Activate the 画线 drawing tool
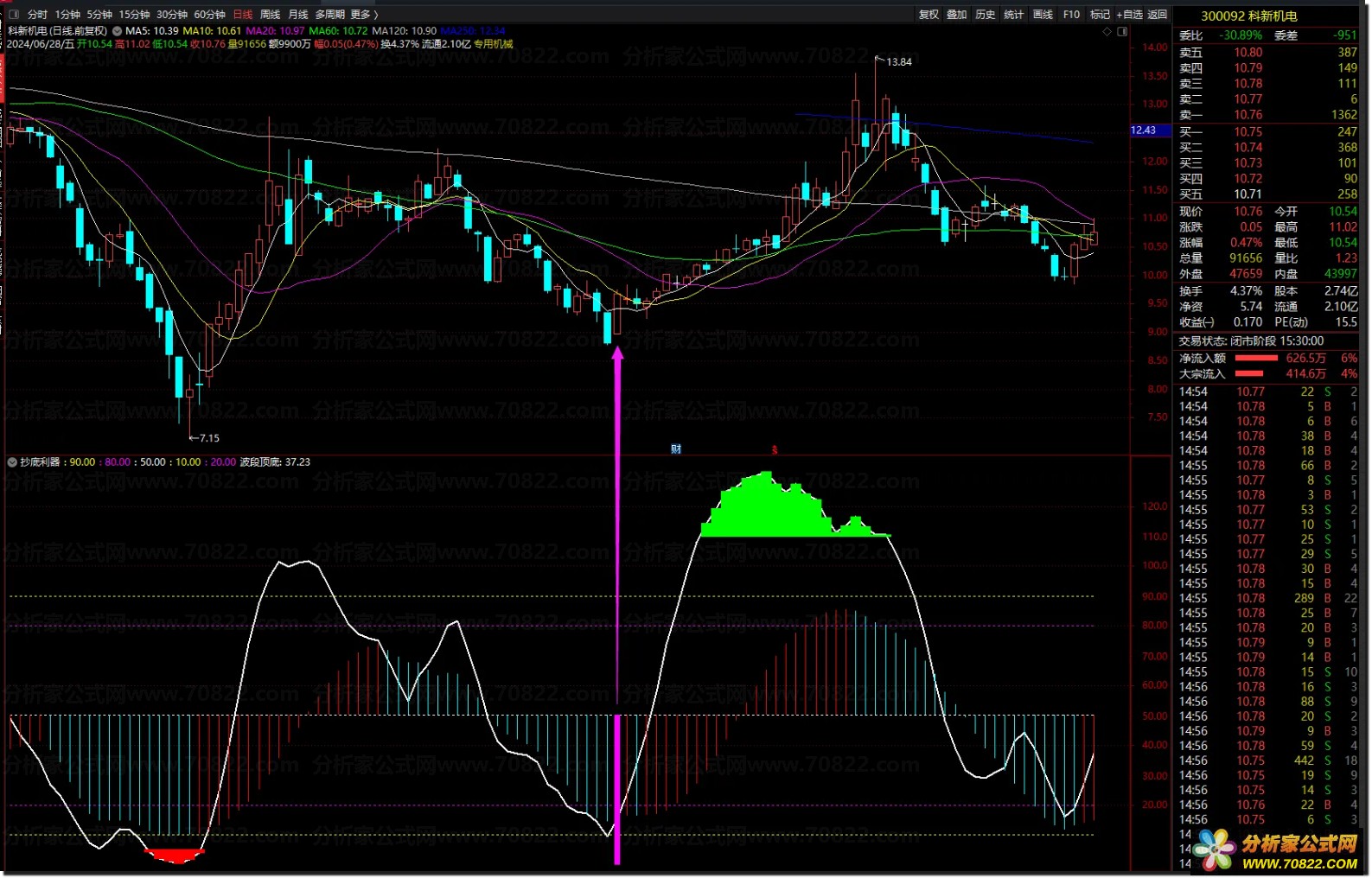Image resolution: width=1372 pixels, height=878 pixels. pyautogui.click(x=1043, y=15)
